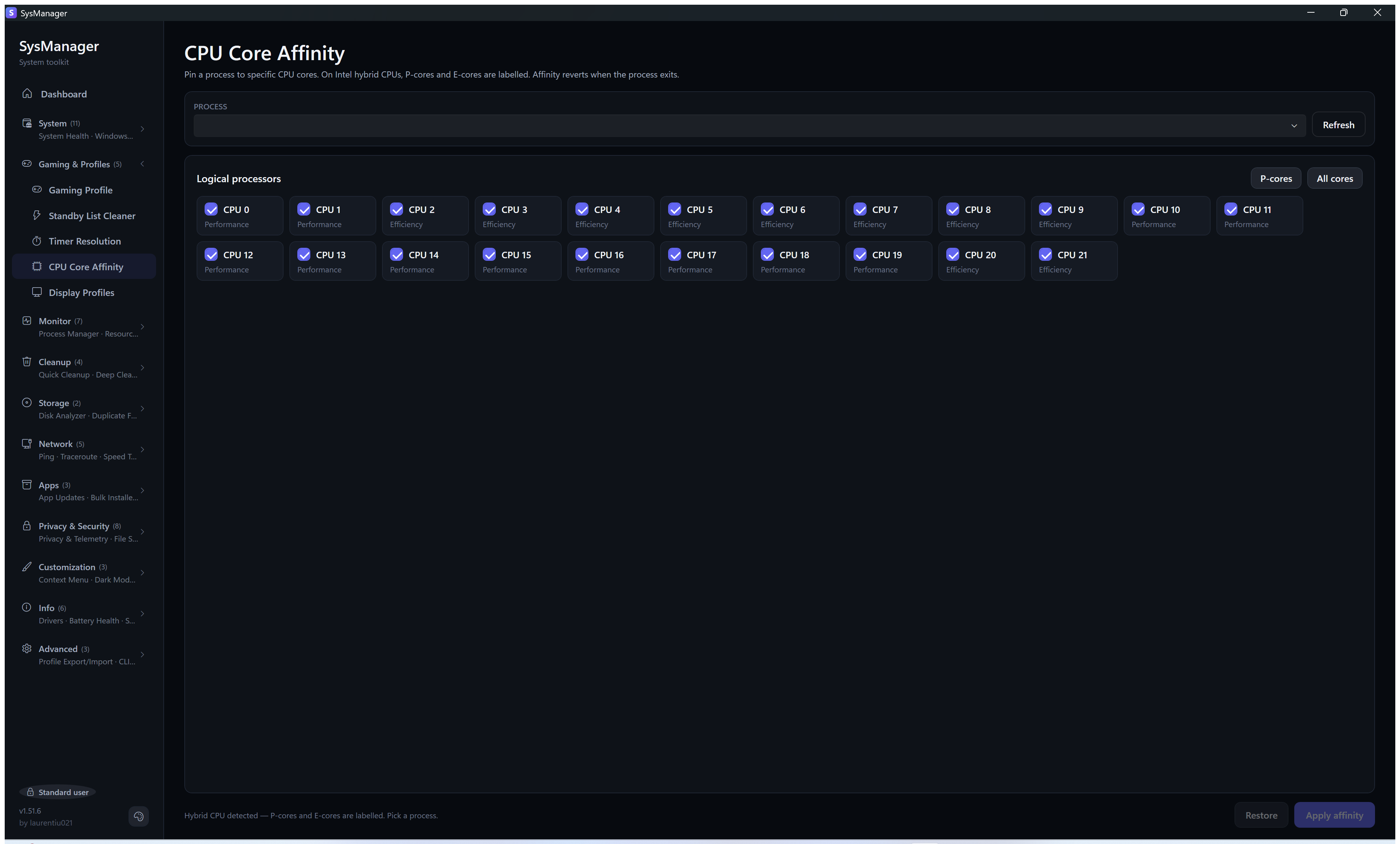Open the Dashboard page

pyautogui.click(x=84, y=94)
